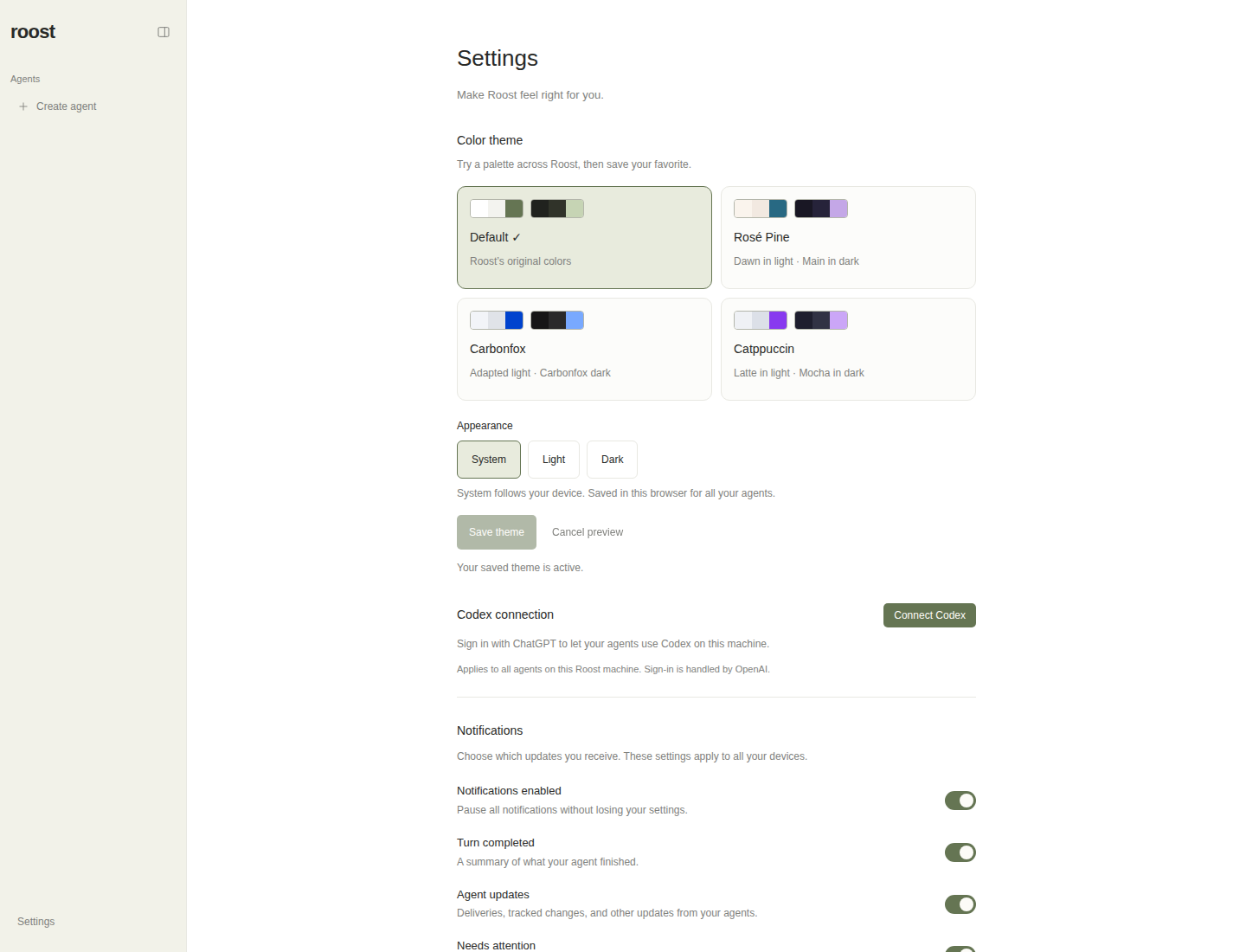Viewport: 1246px width, 952px height.
Task: Click the Create agent label
Action: coord(67,106)
